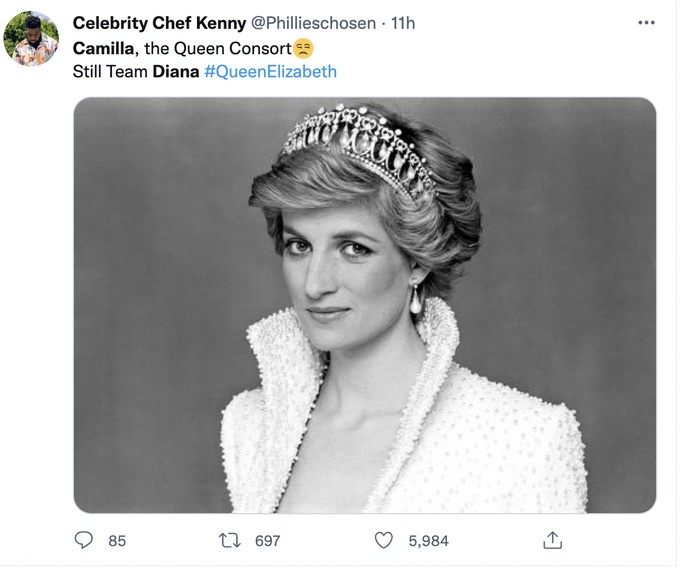Click the like count 5,984
Image resolution: width=700 pixels, height=568 pixels.
click(x=428, y=540)
